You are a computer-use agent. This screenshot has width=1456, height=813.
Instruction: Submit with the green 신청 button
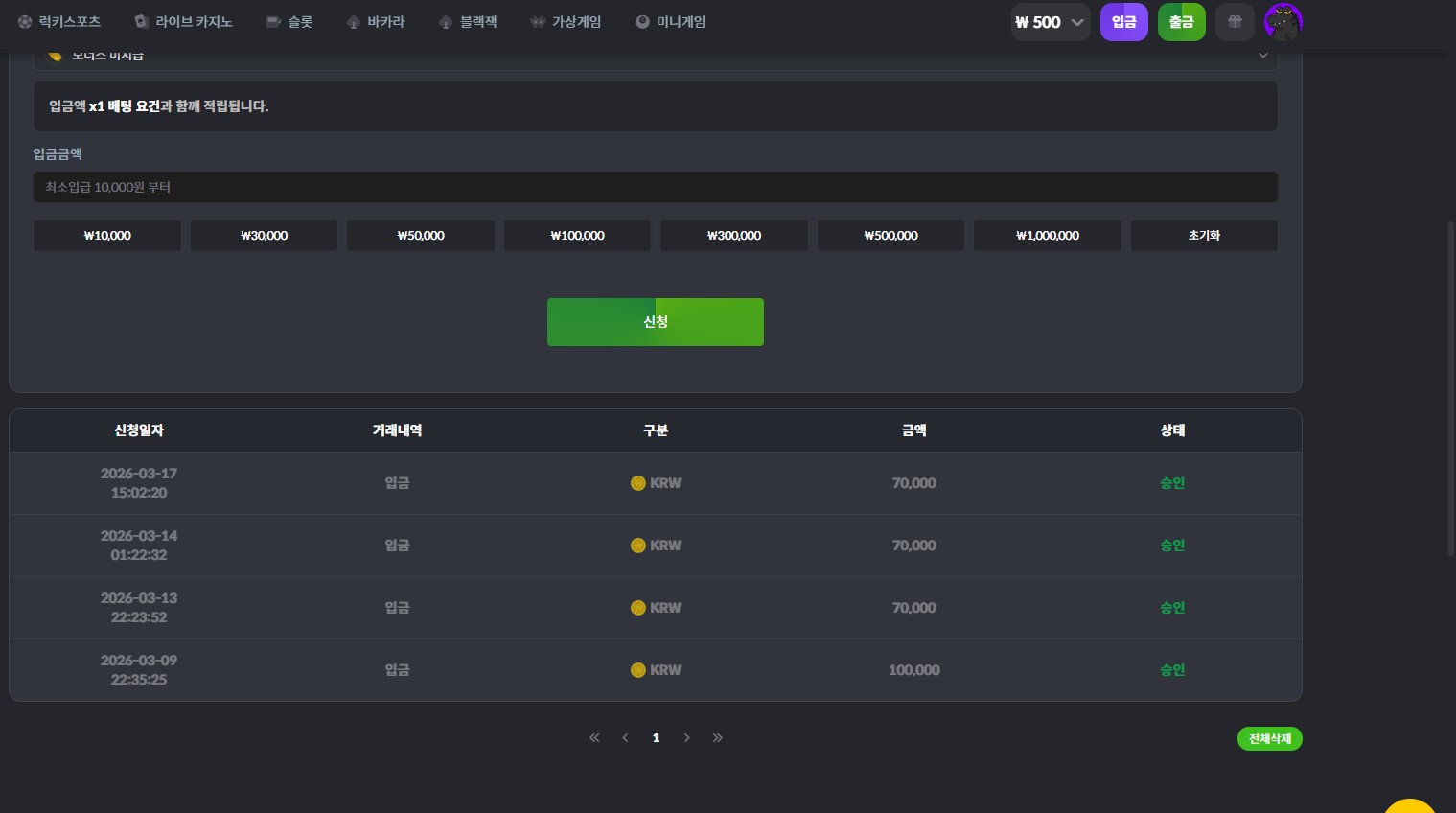(x=655, y=322)
